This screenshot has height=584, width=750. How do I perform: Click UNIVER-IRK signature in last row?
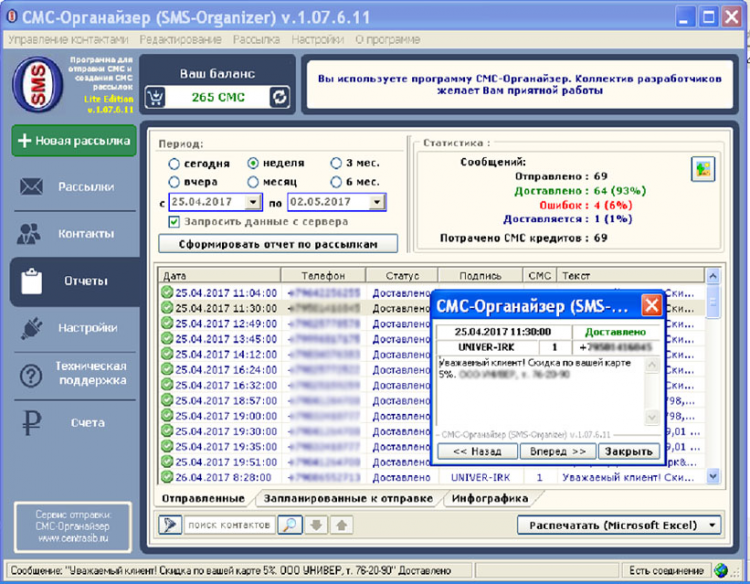pyautogui.click(x=480, y=477)
